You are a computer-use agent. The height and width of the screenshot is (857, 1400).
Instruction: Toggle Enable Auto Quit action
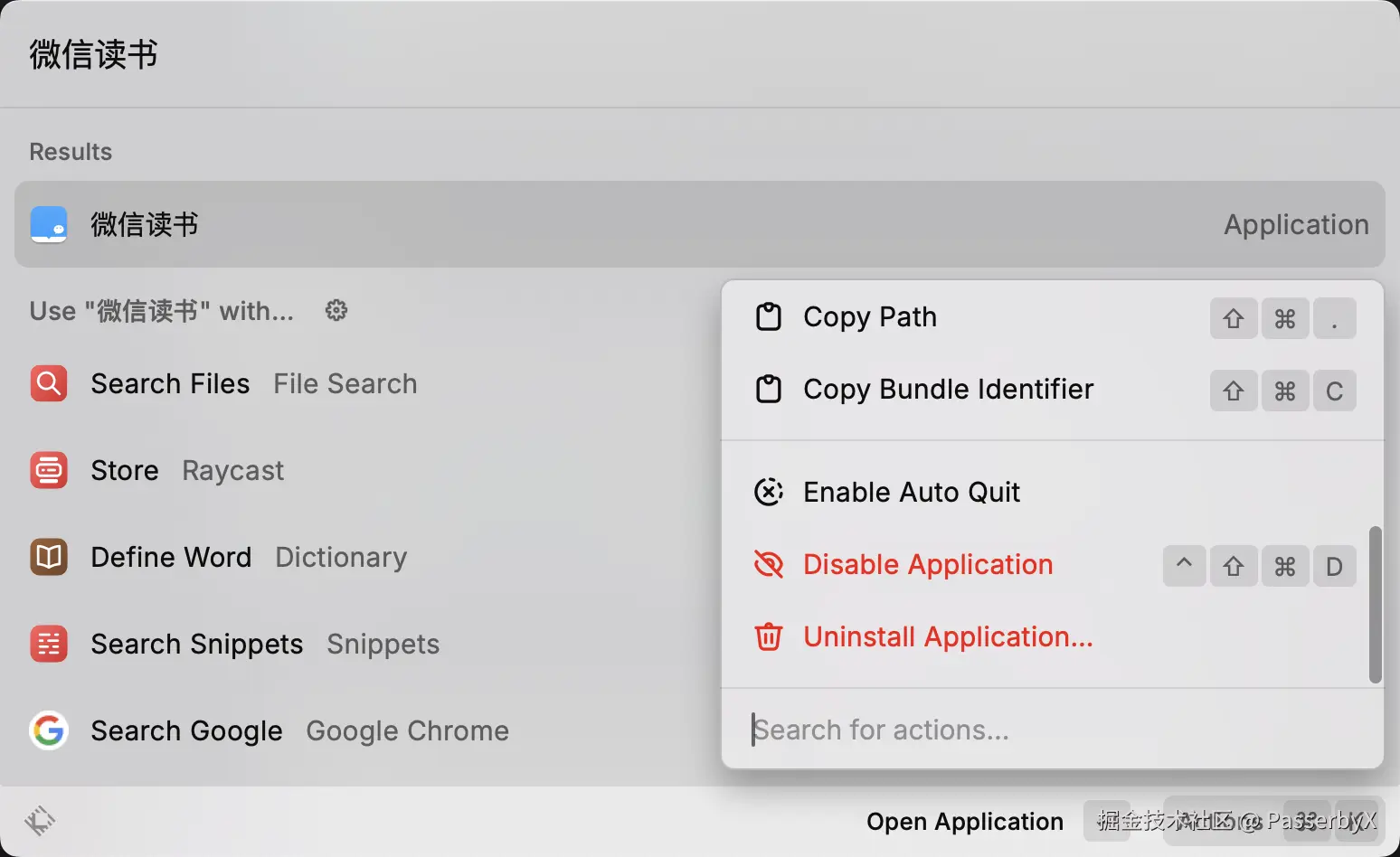click(912, 492)
